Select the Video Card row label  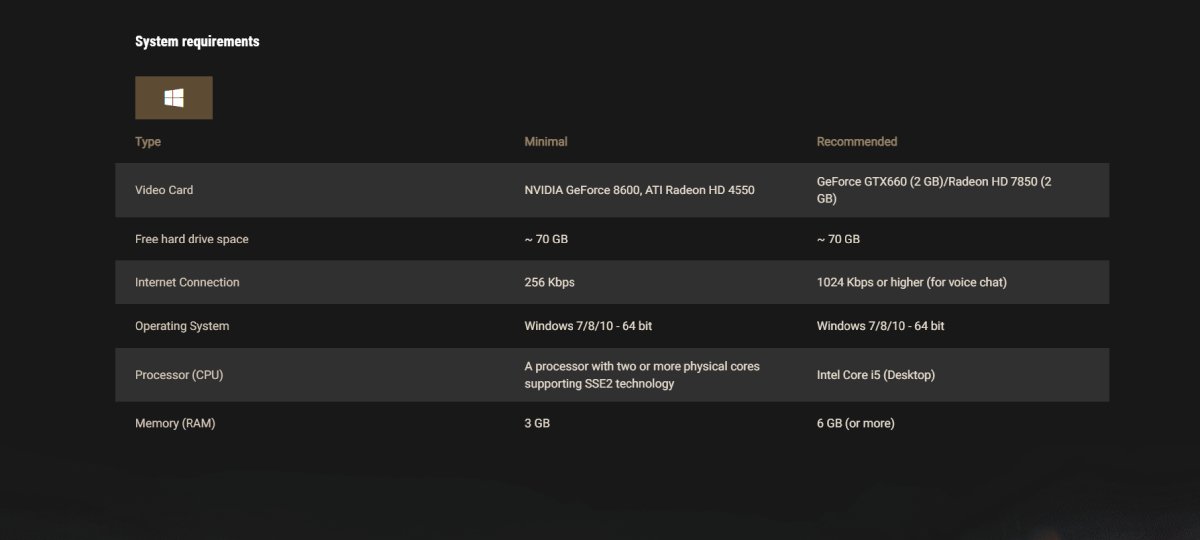tap(164, 190)
